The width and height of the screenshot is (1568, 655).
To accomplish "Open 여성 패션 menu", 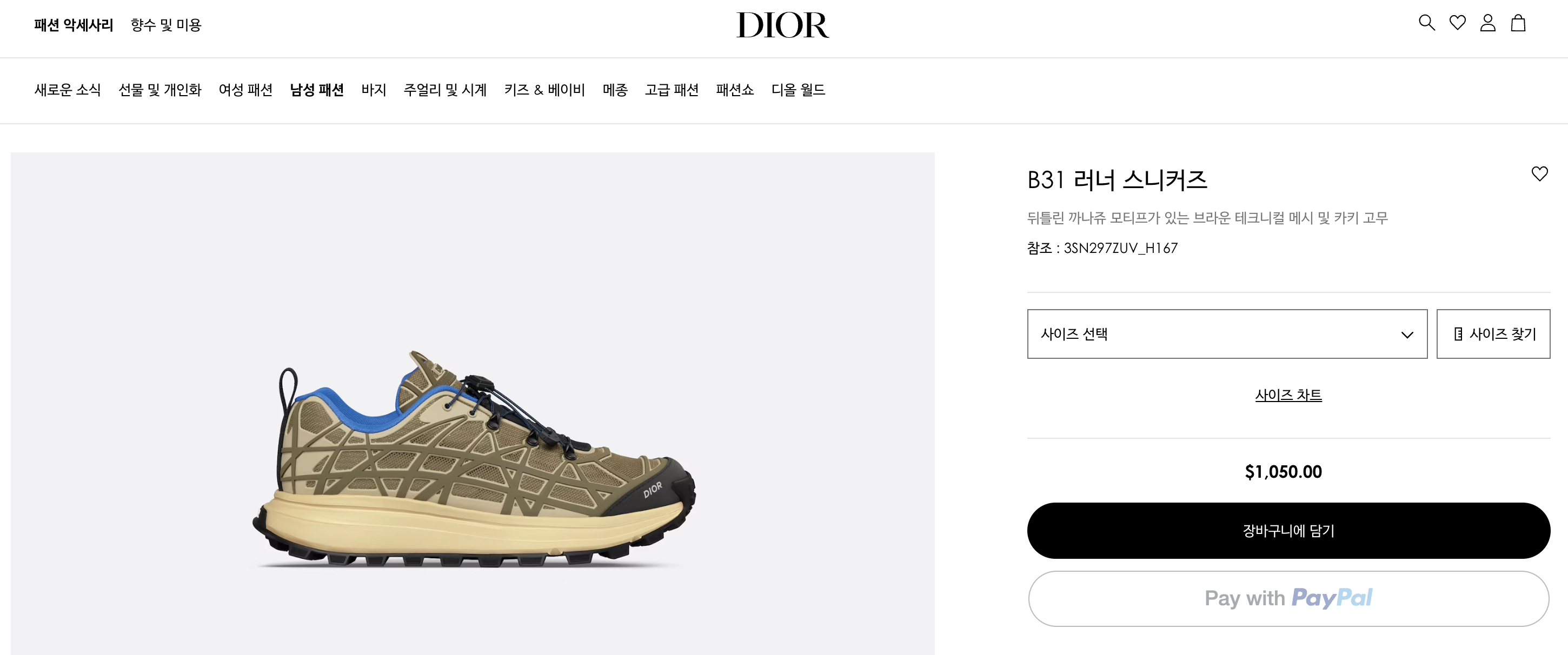I will (x=245, y=90).
